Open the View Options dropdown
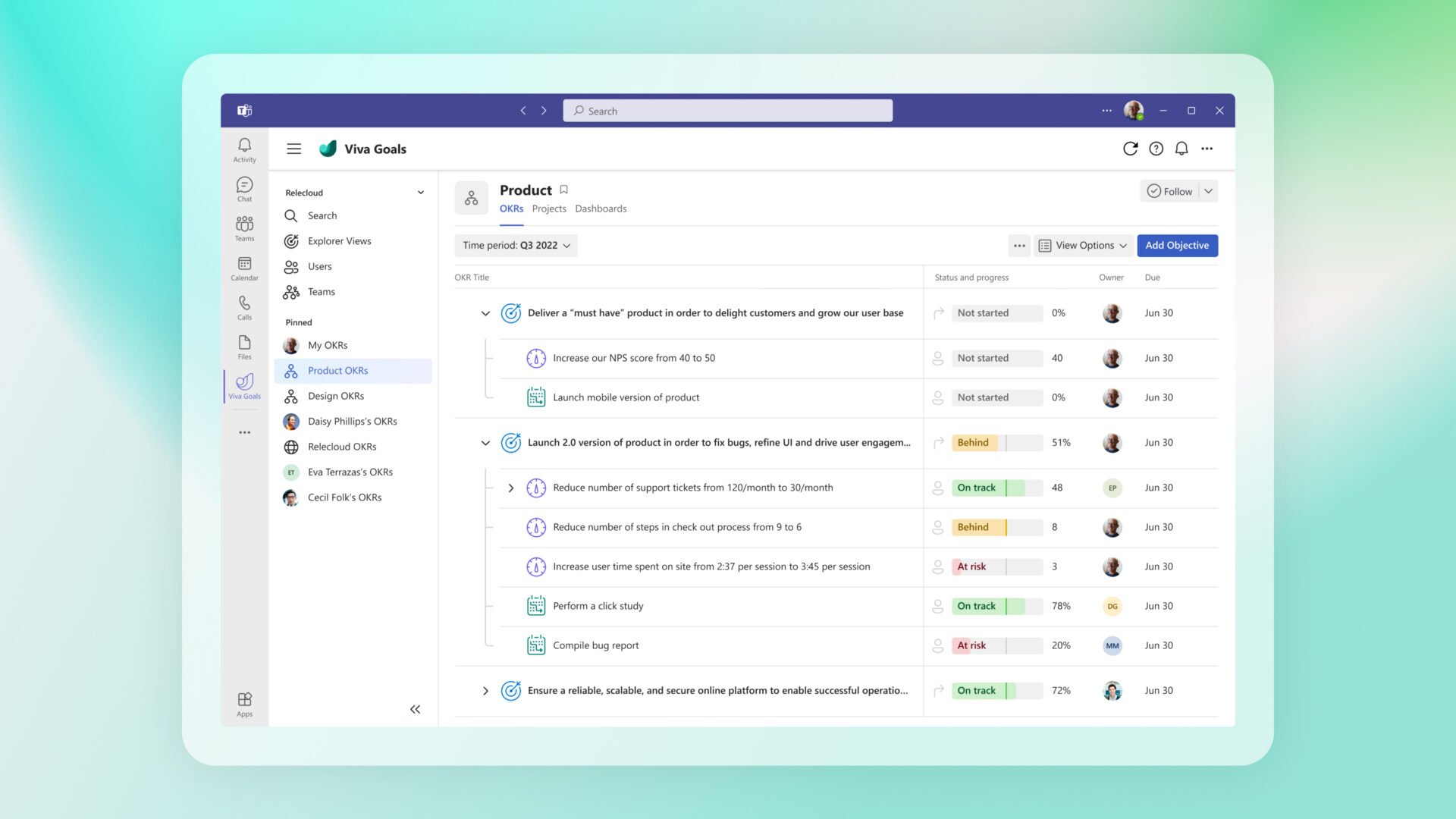This screenshot has width=1456, height=819. [x=1082, y=246]
